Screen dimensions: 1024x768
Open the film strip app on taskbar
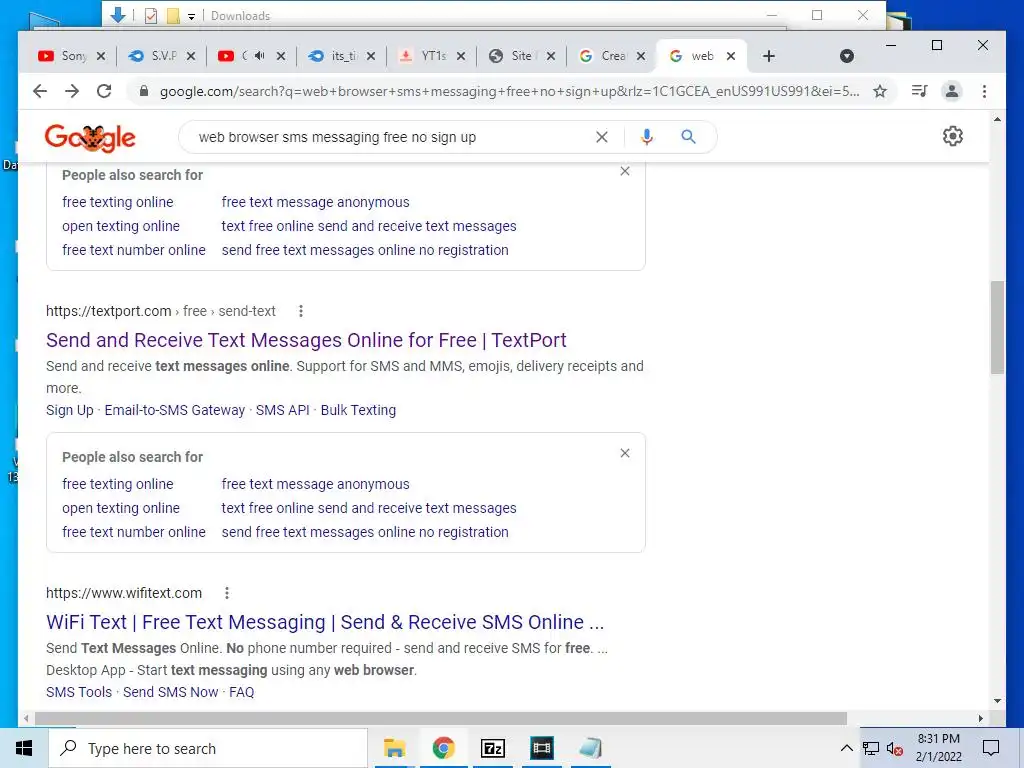tap(541, 748)
